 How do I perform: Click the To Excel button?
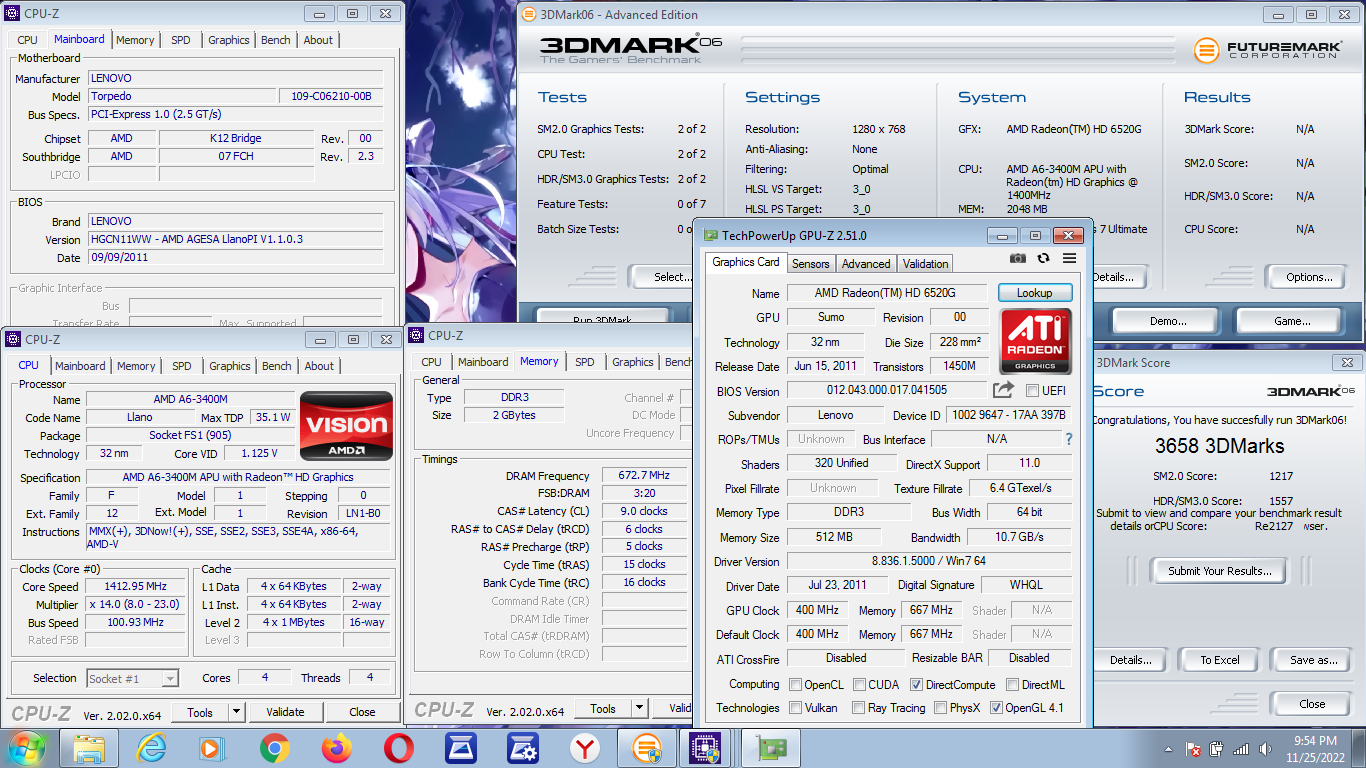(x=1220, y=660)
